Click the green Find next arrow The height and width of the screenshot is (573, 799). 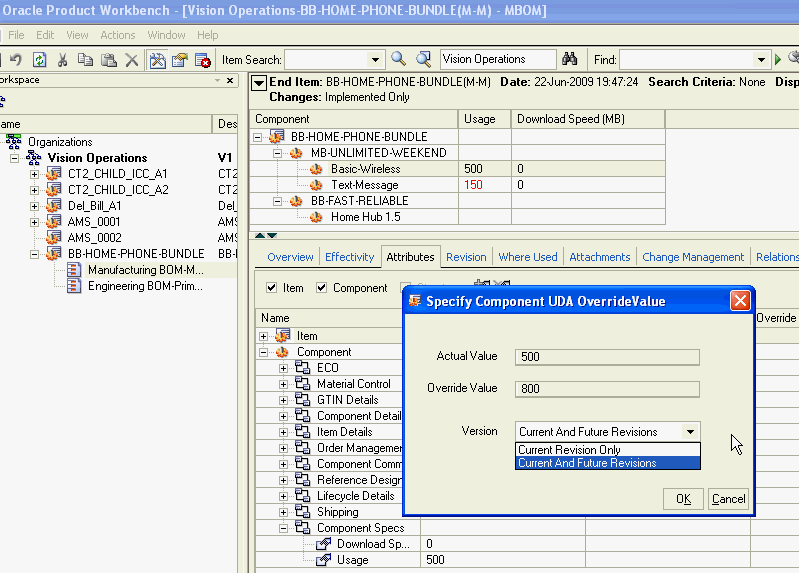tap(778, 60)
